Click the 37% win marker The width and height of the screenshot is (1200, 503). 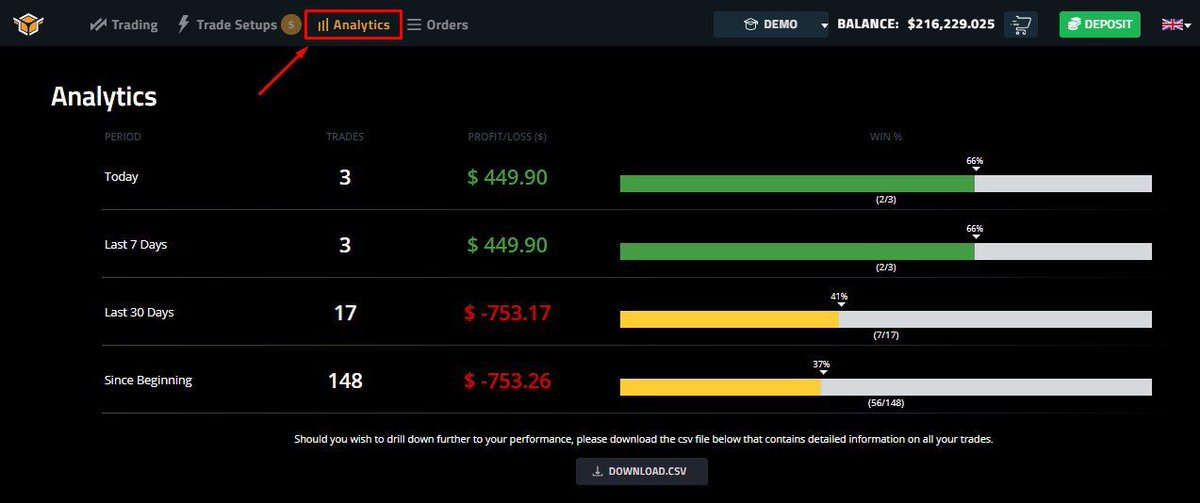point(821,367)
